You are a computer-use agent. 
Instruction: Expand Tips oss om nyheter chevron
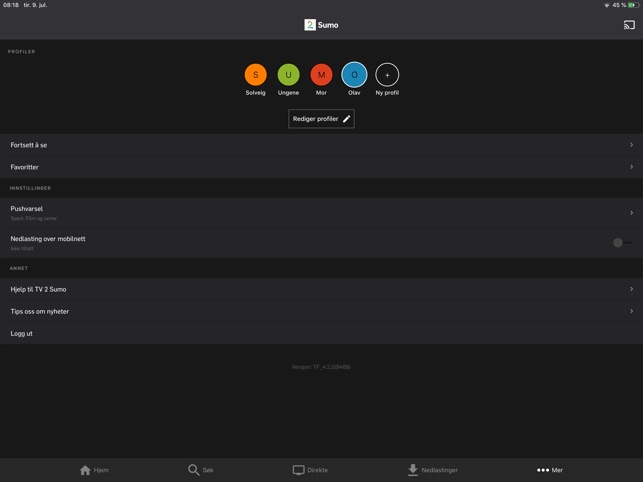point(632,311)
